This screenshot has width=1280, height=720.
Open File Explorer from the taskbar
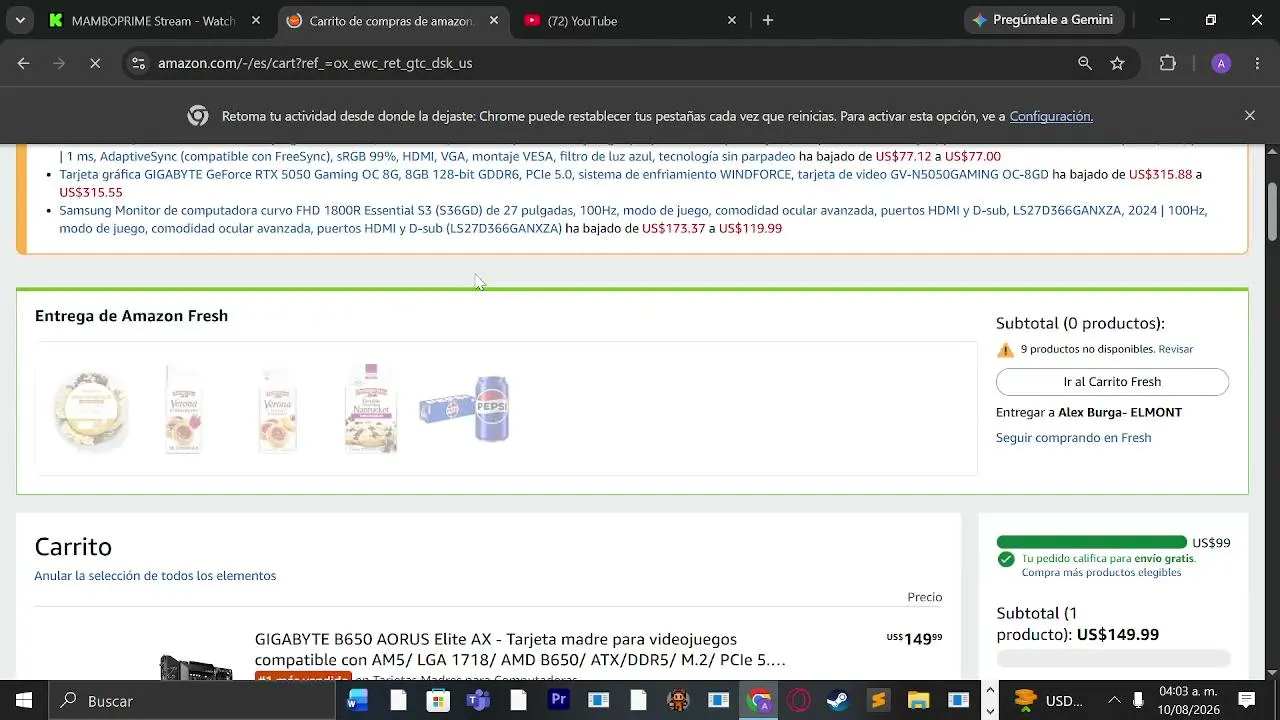coord(918,701)
